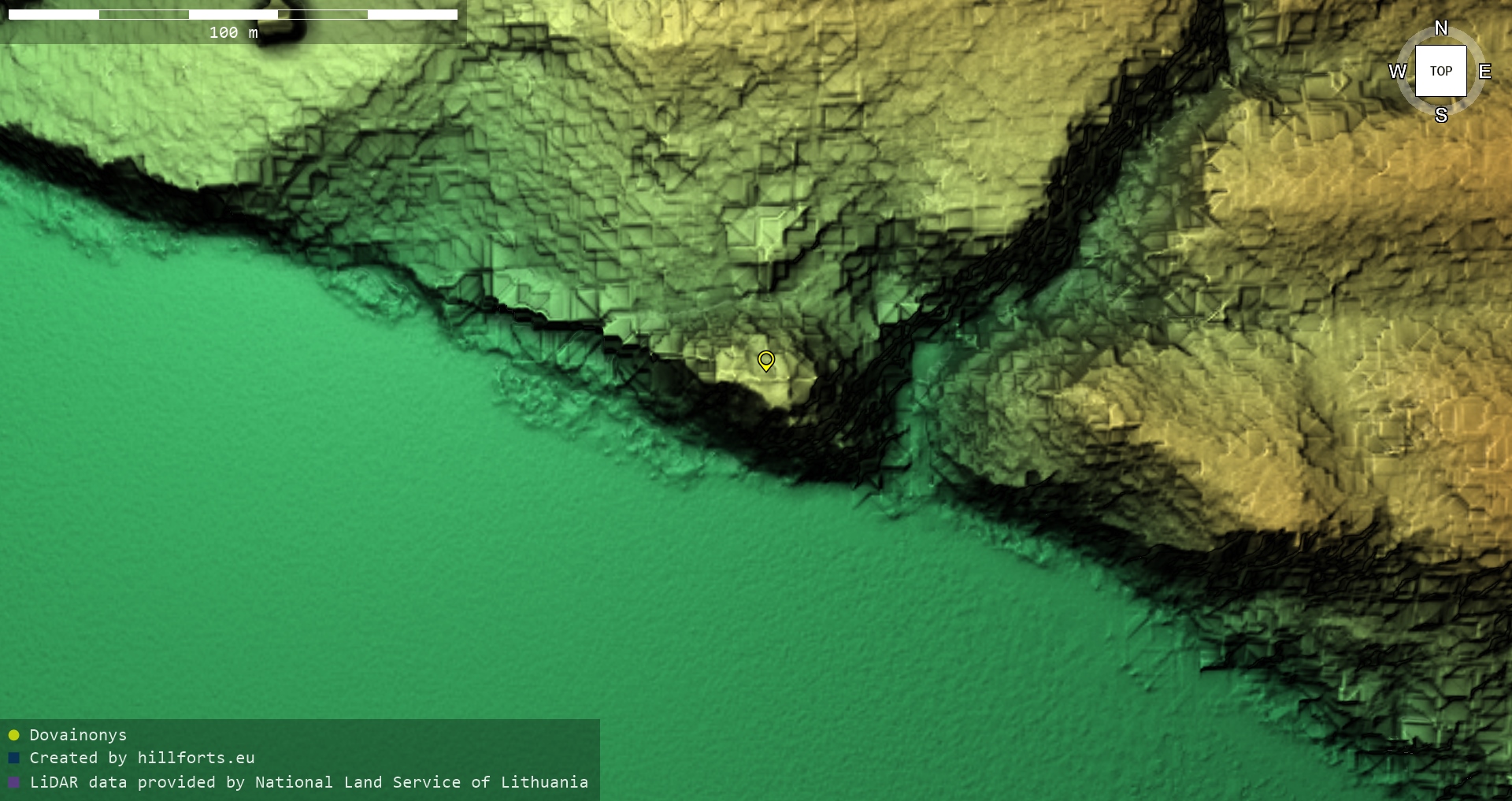Viewport: 1512px width, 801px height.
Task: Click the purple square legend swatch
Action: 13,782
